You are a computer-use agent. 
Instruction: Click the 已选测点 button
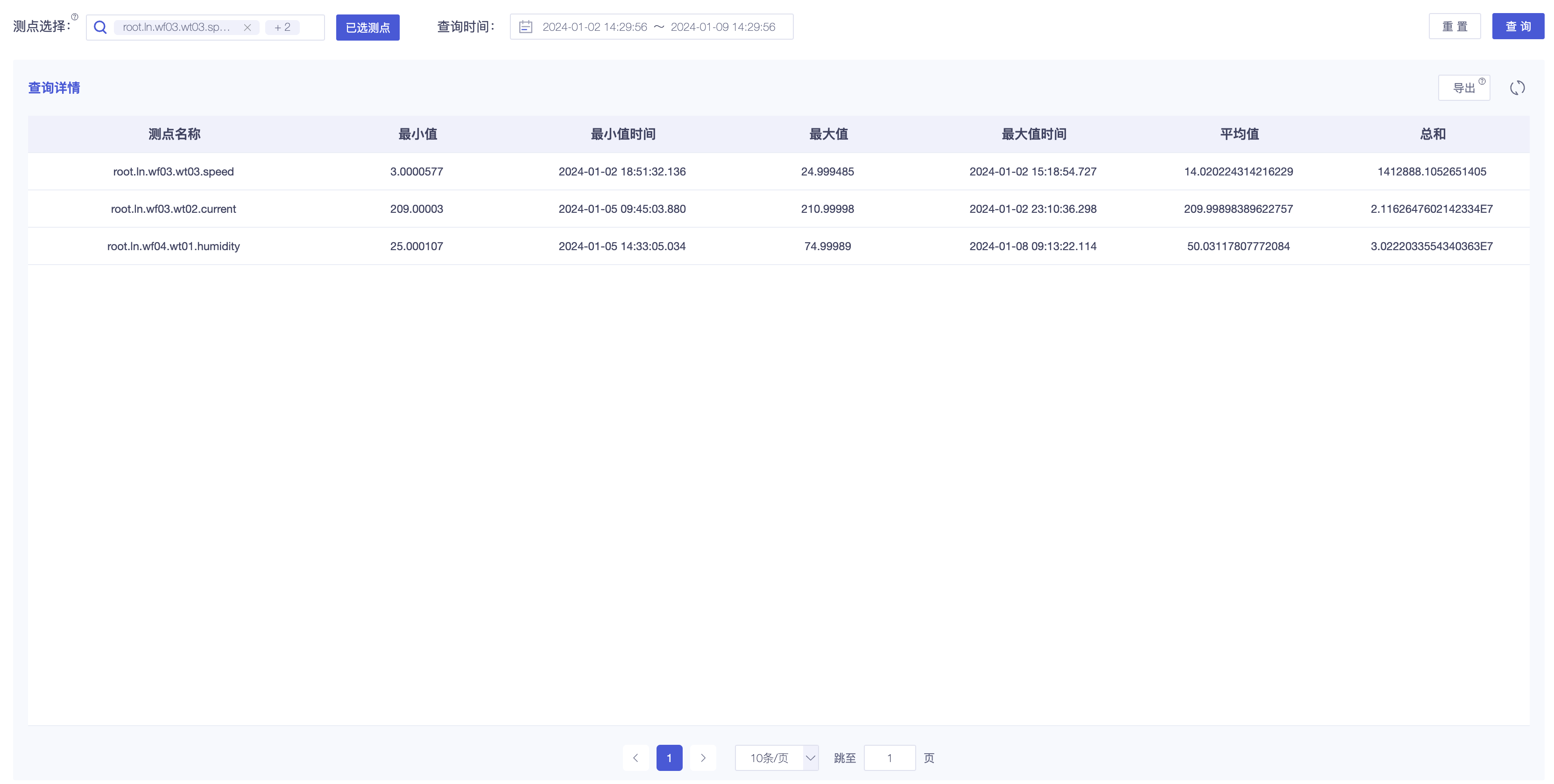click(367, 28)
